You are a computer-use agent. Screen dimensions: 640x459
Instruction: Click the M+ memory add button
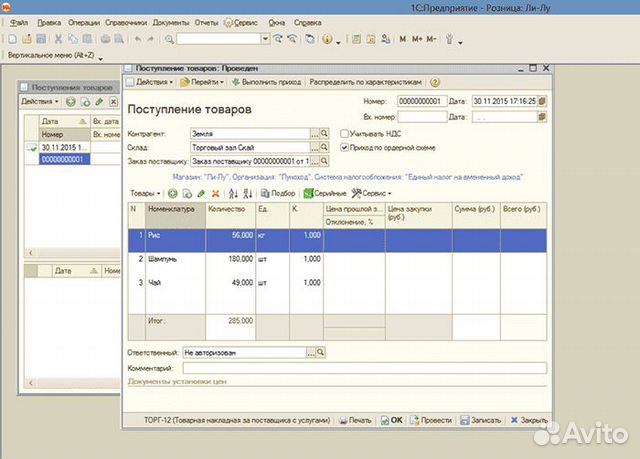coord(417,39)
